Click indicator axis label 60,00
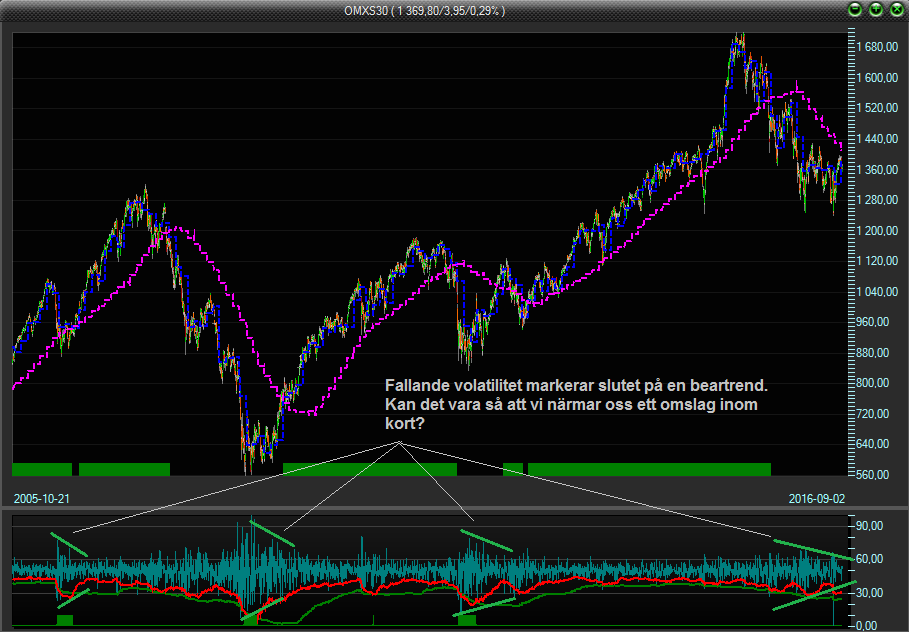The height and width of the screenshot is (632, 909). pyautogui.click(x=870, y=559)
